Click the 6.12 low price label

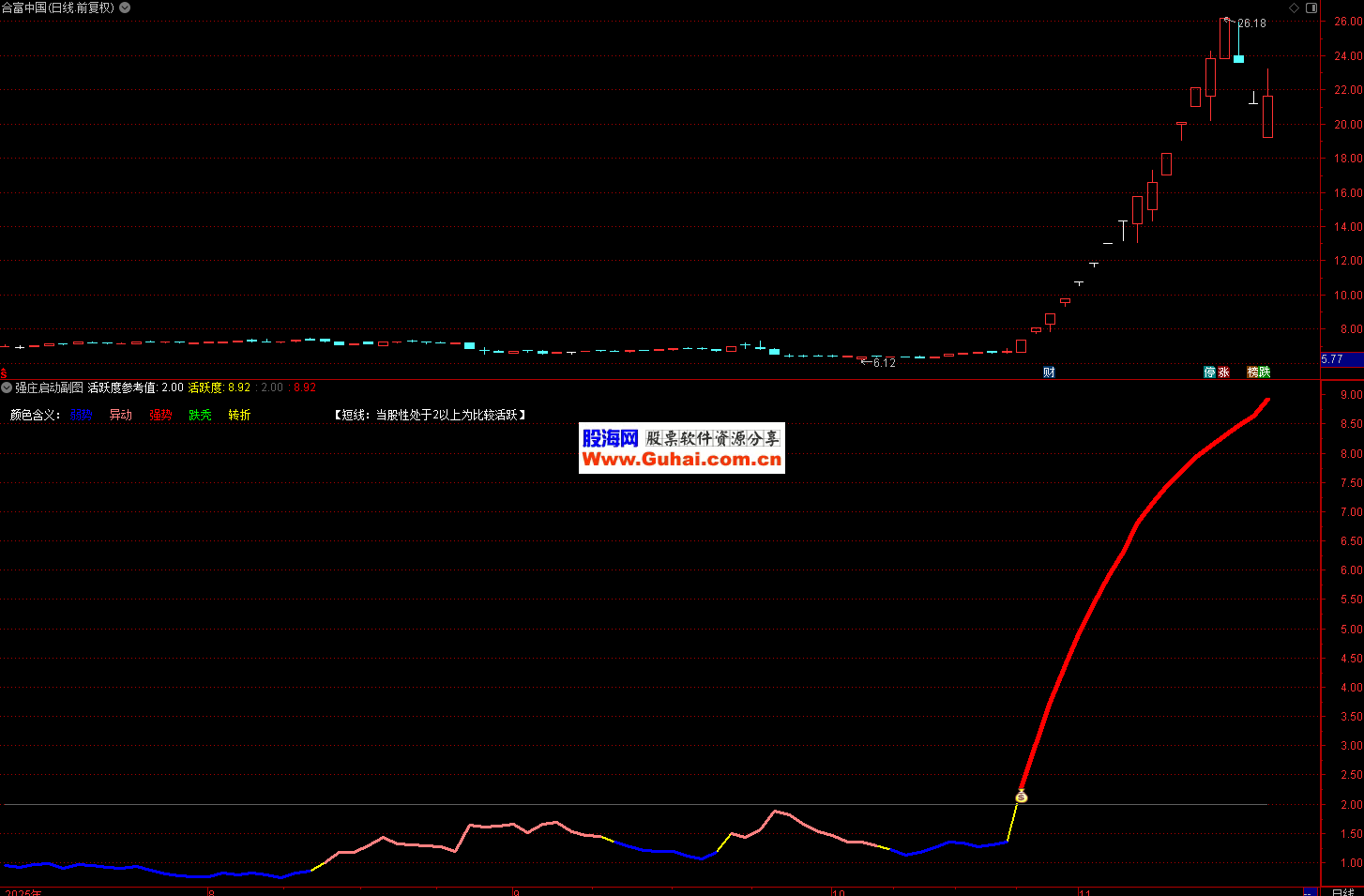(884, 362)
